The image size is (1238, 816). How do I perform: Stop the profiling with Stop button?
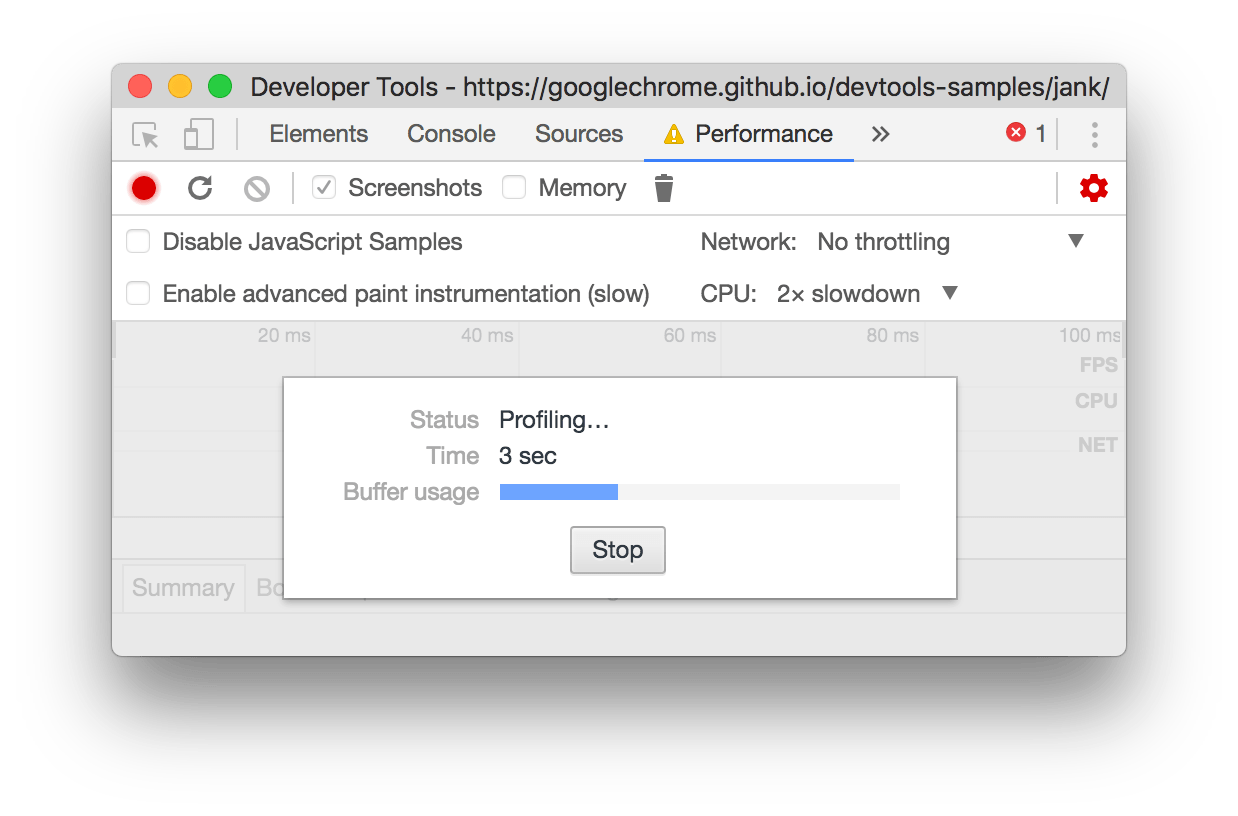click(x=618, y=550)
